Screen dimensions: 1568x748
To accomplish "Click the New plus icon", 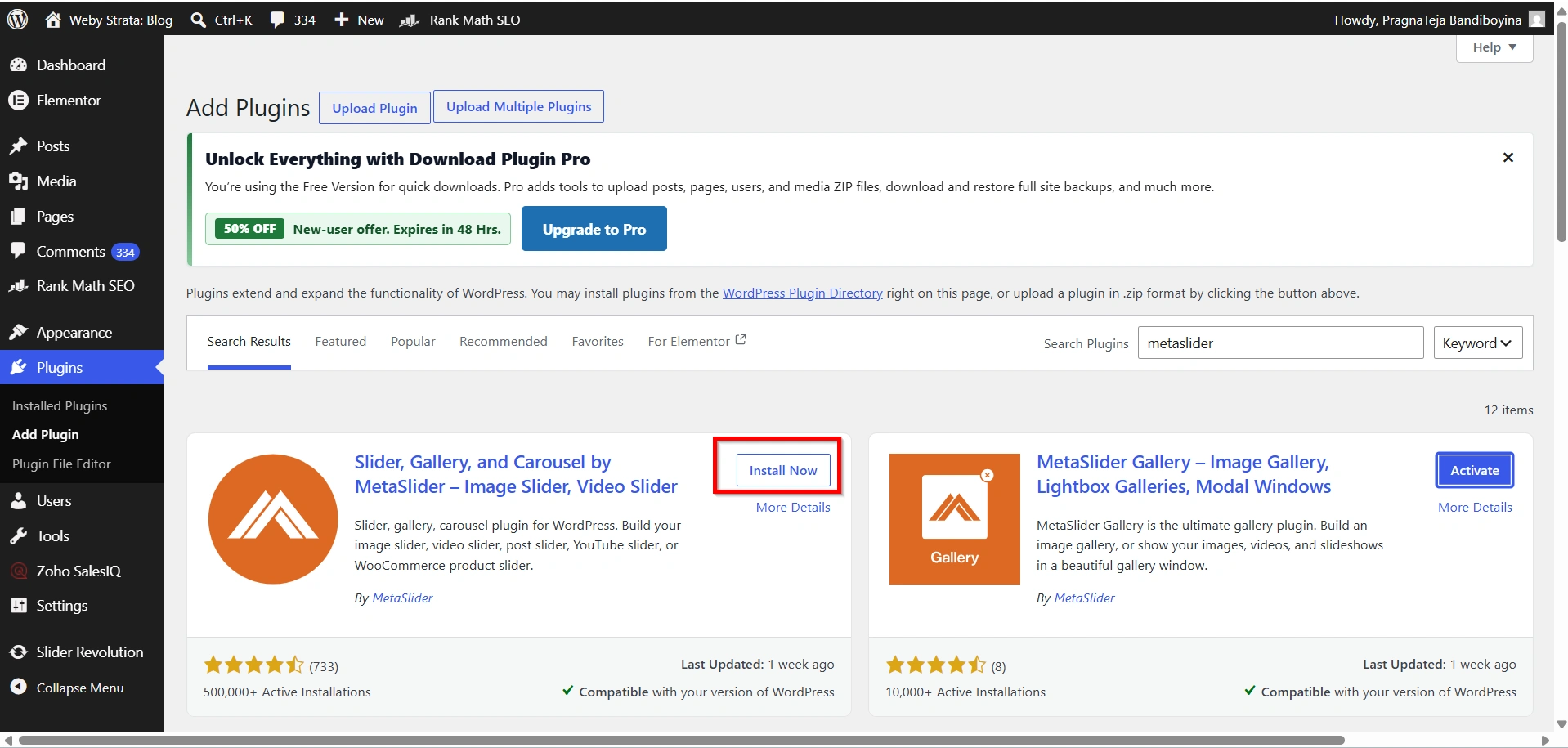I will pos(342,20).
